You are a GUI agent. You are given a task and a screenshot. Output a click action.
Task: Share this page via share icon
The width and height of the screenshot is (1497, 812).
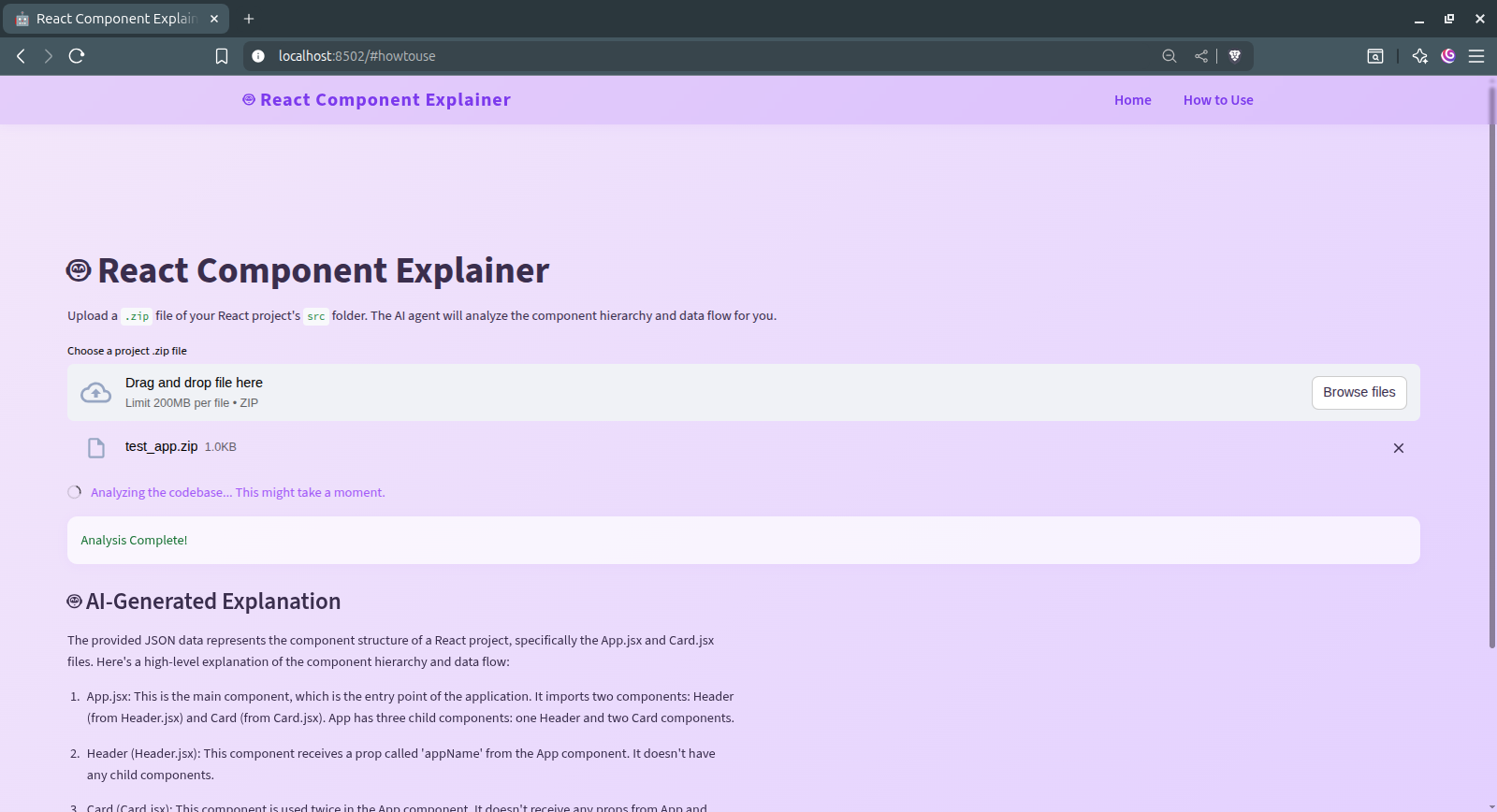[x=1201, y=56]
